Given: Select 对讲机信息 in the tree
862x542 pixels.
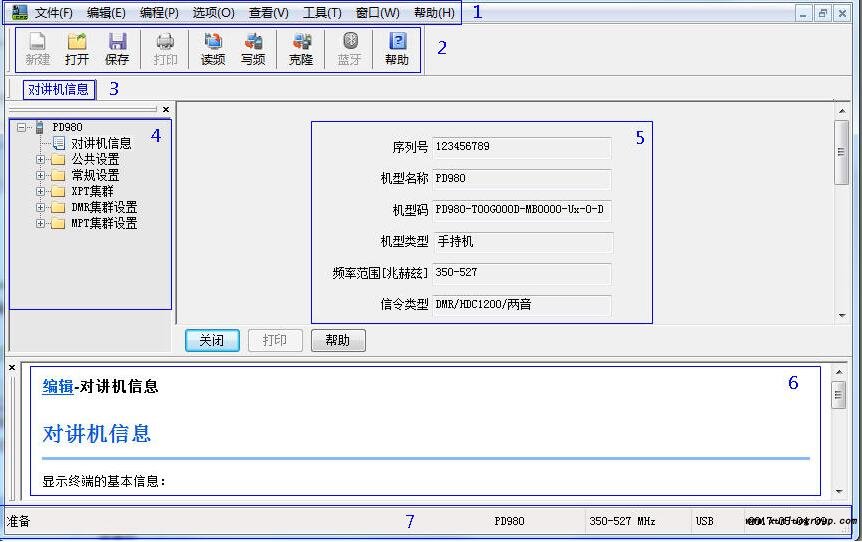Looking at the screenshot, I should pos(101,143).
